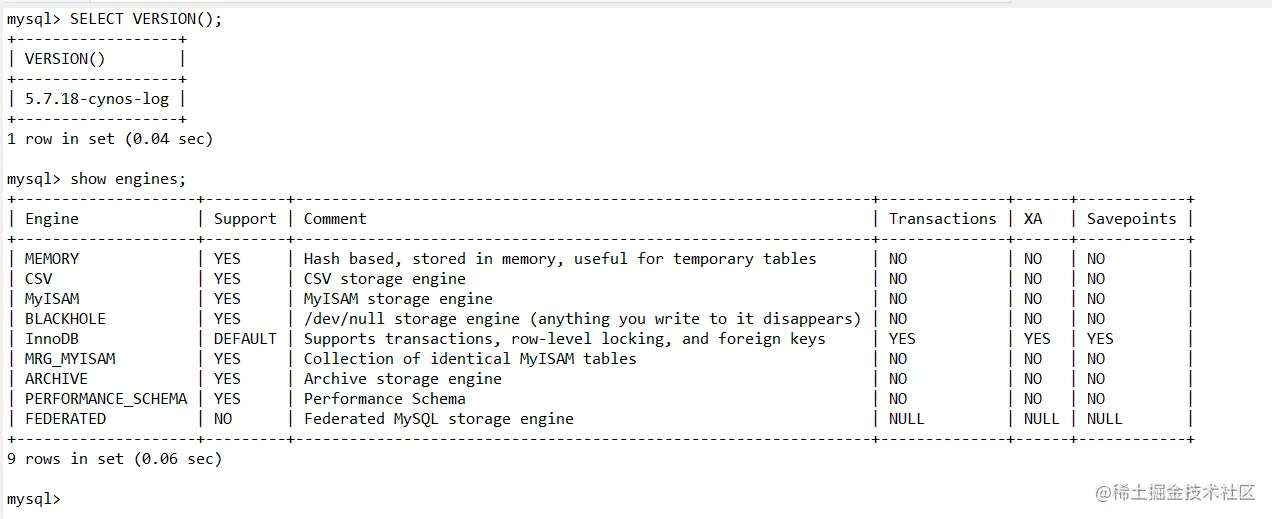Screen dimensions: 1272x519
Task: Click the DEFAULT support value
Action: pos(245,339)
